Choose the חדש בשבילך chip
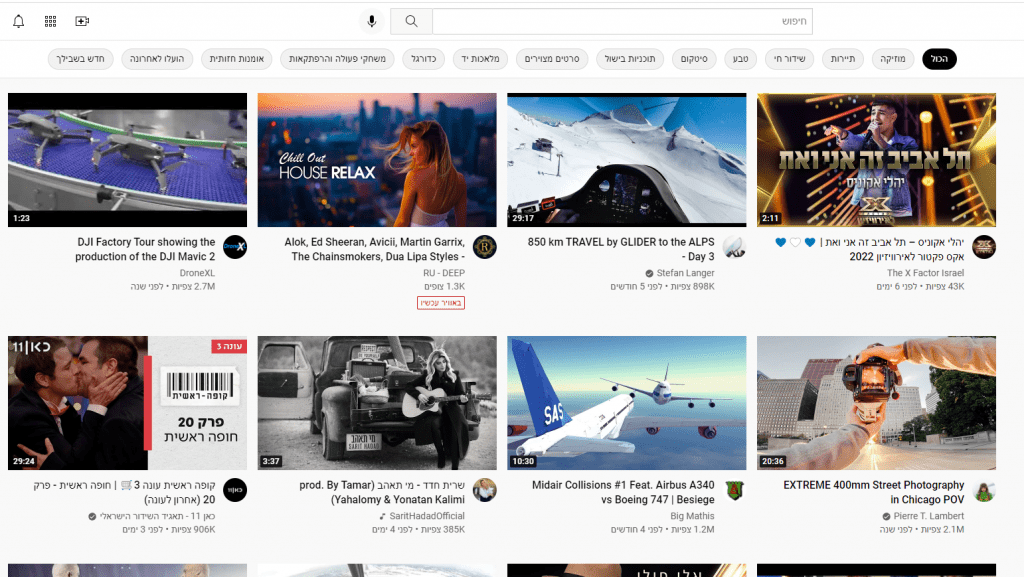 tap(81, 59)
